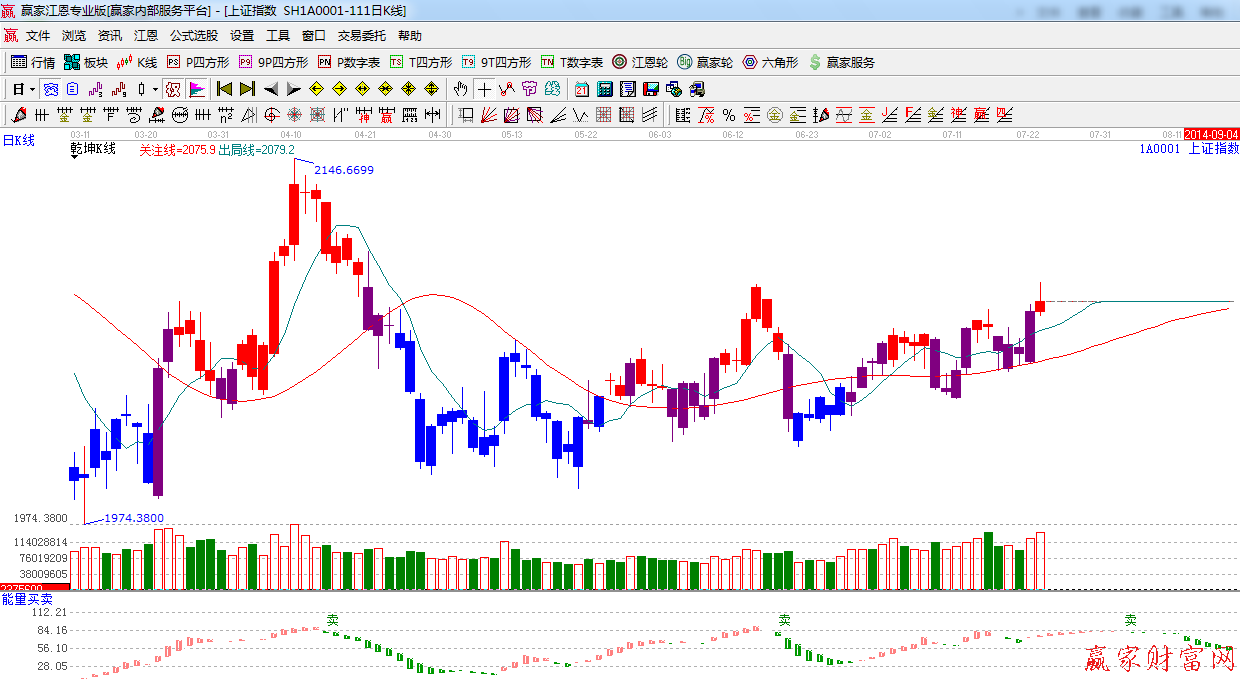
Task: Open the 六角形 hexagon chart tool
Action: 770,62
